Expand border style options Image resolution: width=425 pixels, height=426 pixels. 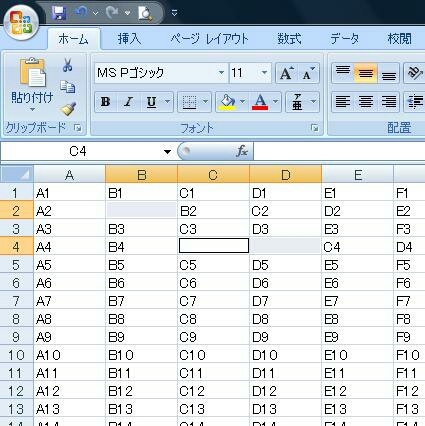[x=205, y=102]
